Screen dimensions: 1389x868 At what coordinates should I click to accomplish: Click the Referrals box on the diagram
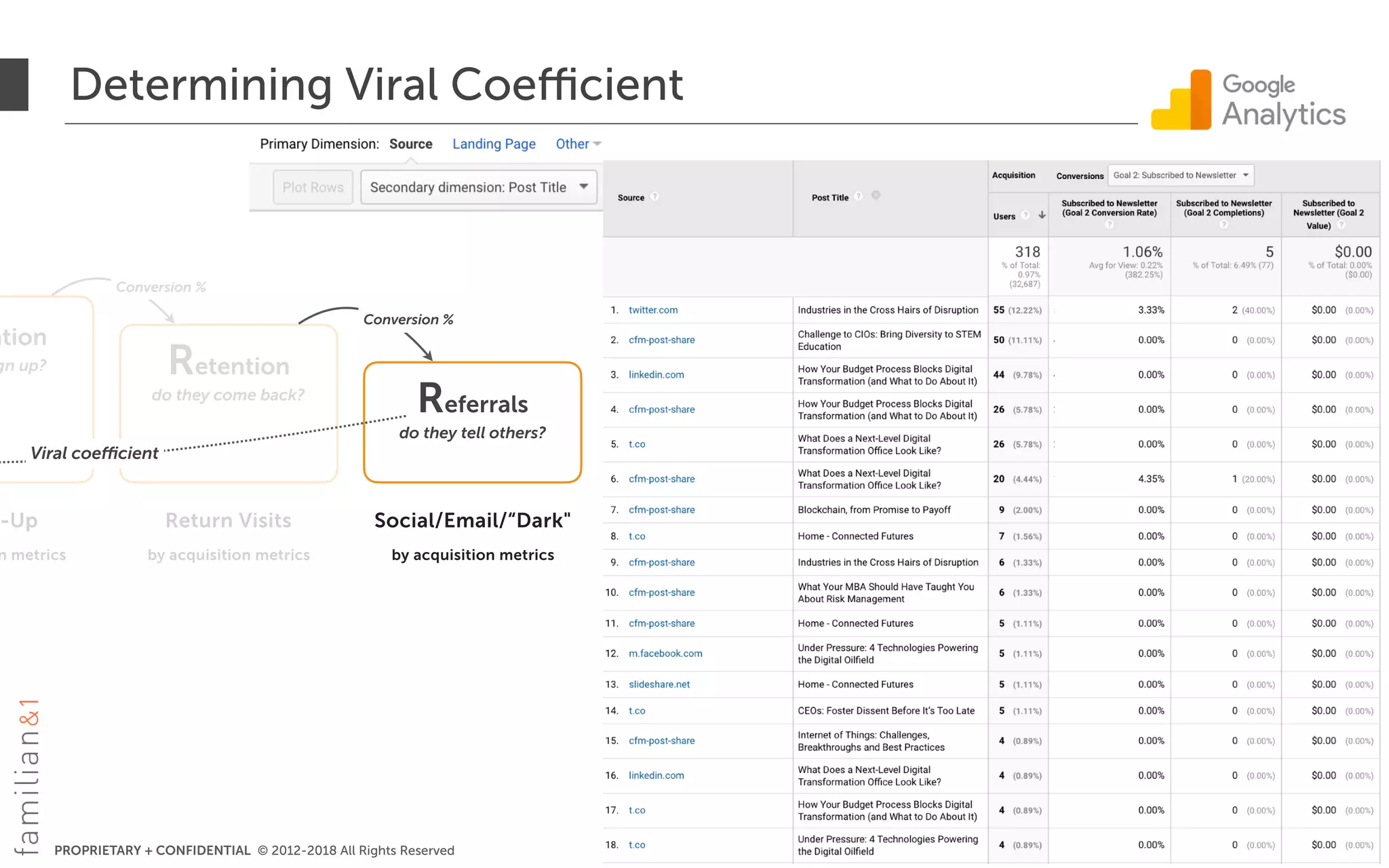click(x=473, y=422)
